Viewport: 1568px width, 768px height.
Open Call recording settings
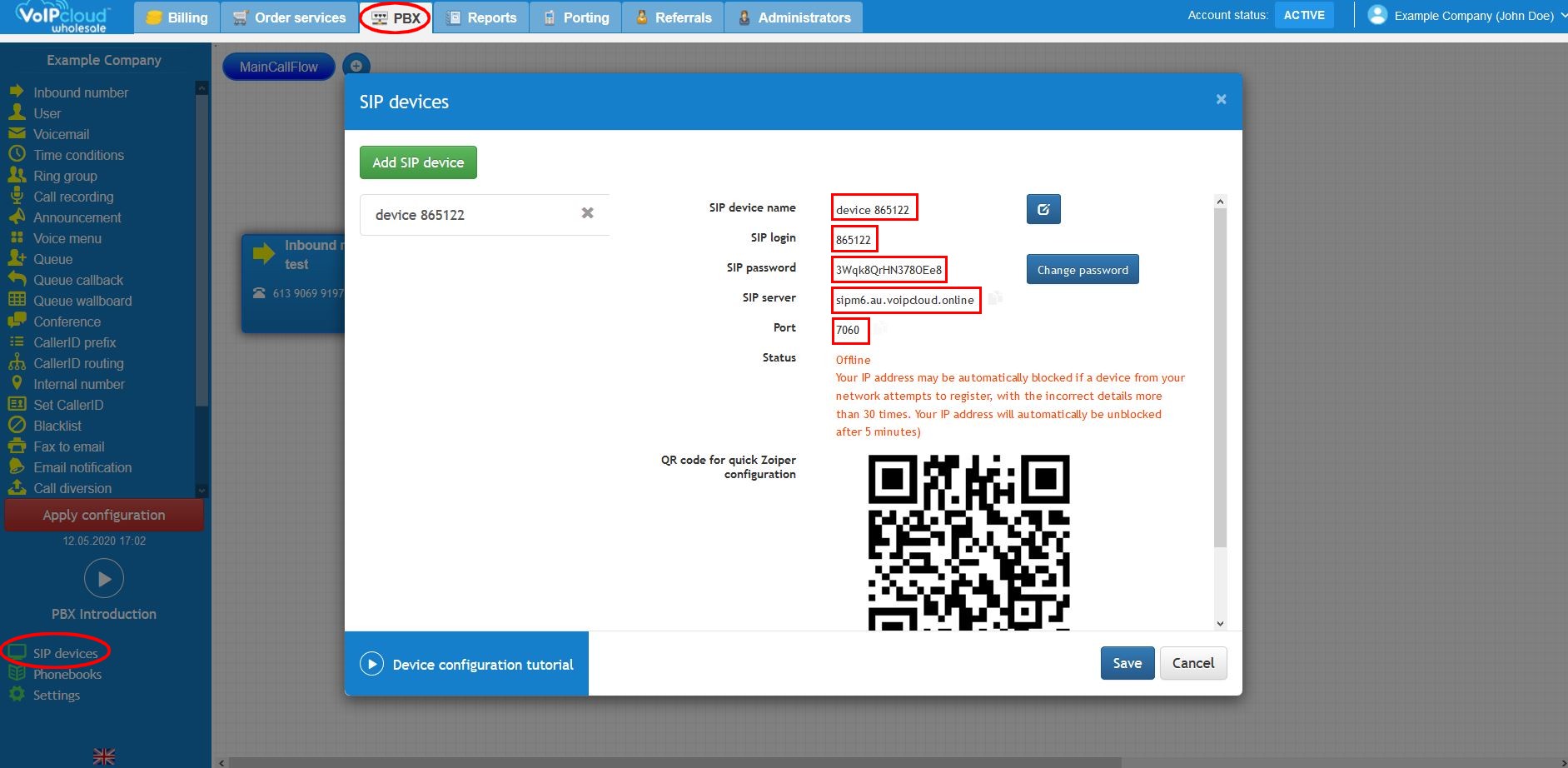73,197
